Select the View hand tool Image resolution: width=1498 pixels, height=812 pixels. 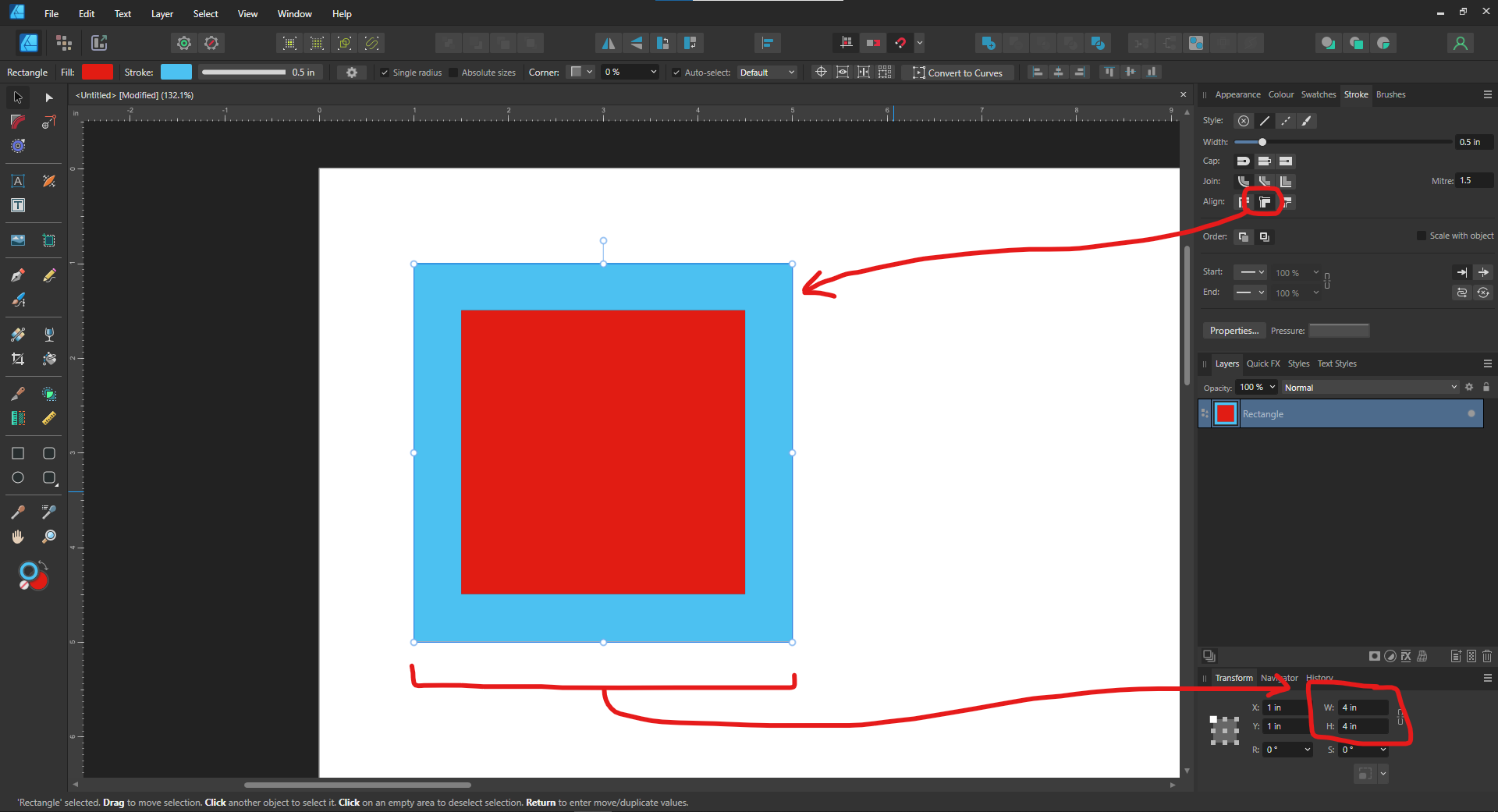point(18,537)
